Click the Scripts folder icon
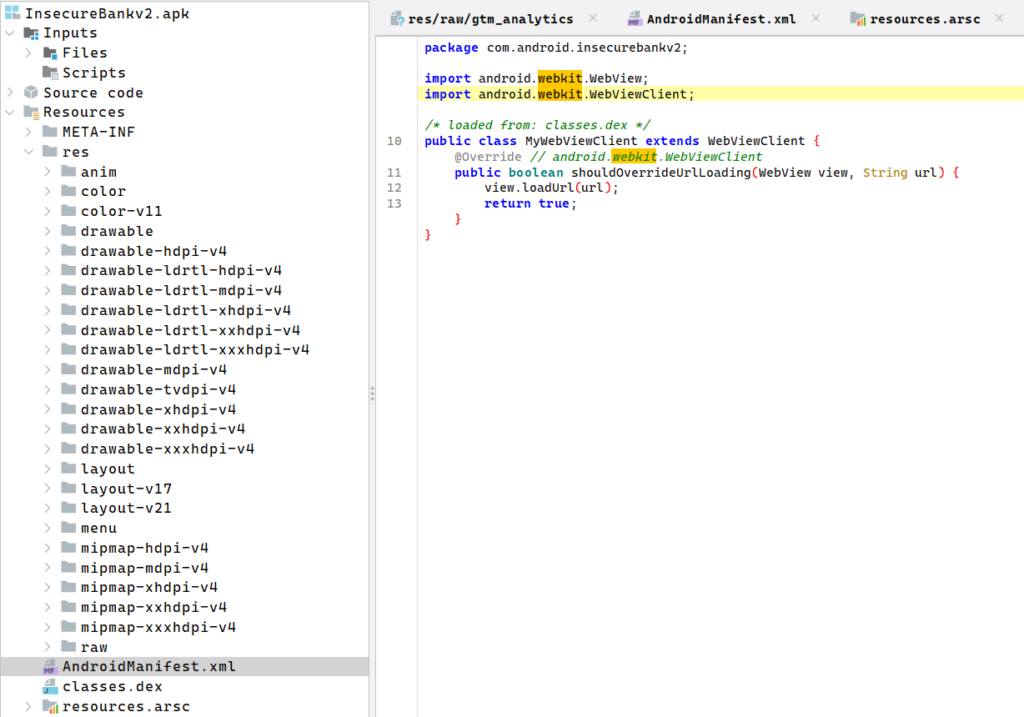 click(x=50, y=73)
